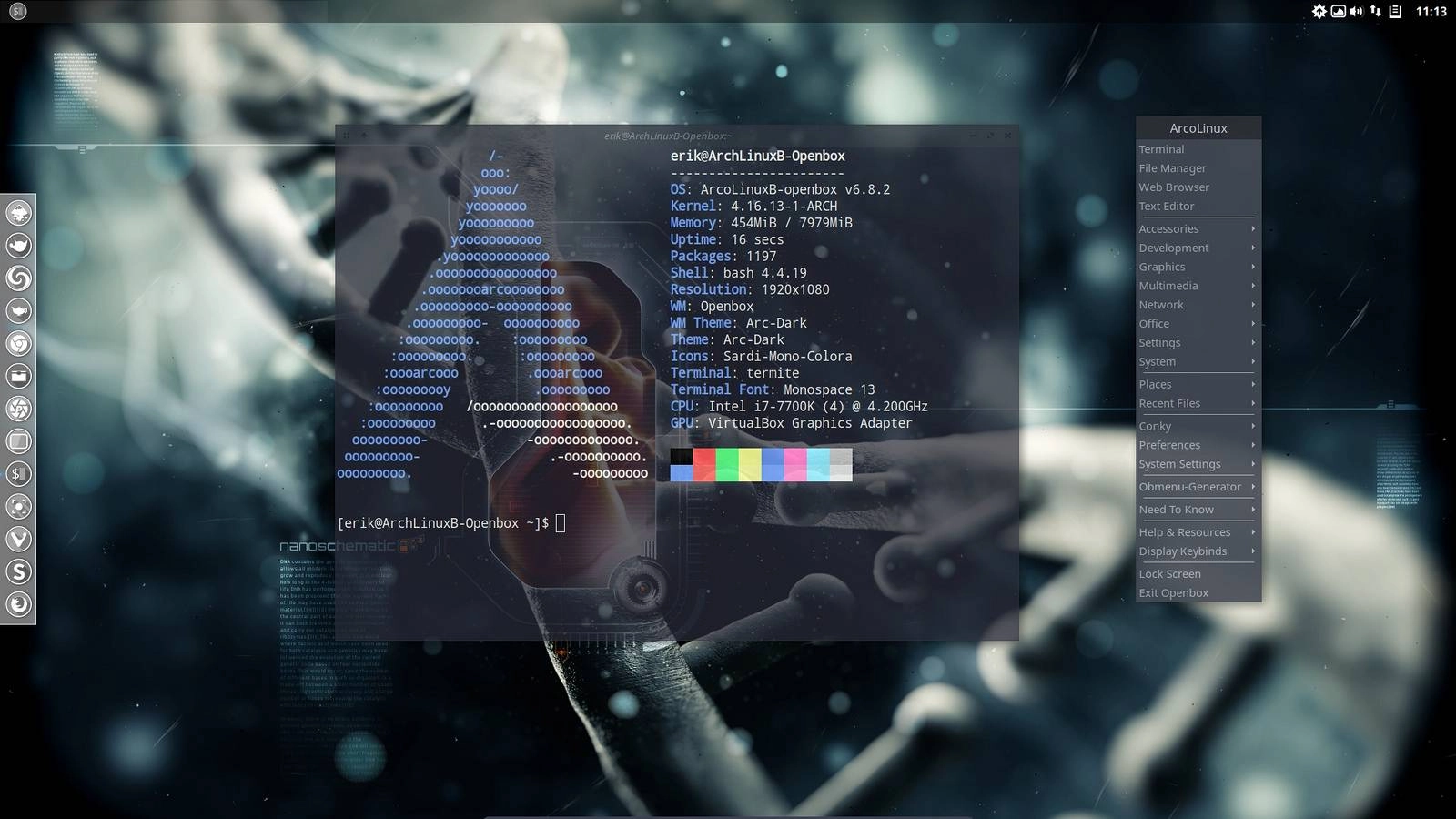Click the terminal window title bar text
This screenshot has height=819, width=1456.
coord(668,136)
